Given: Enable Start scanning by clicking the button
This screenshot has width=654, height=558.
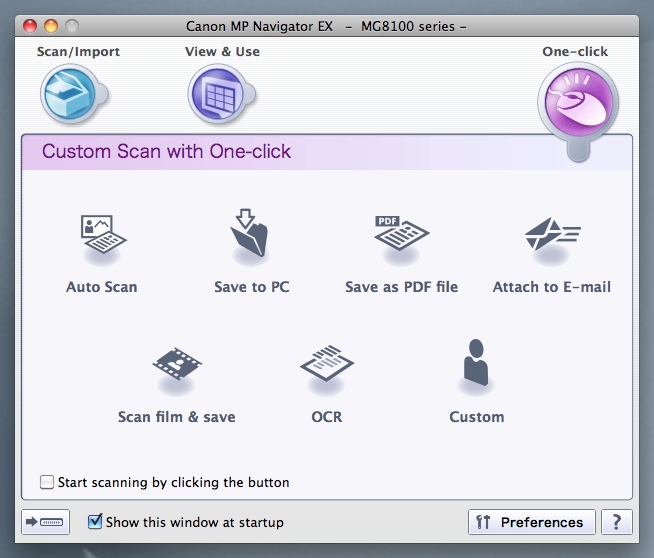Looking at the screenshot, I should tap(47, 482).
